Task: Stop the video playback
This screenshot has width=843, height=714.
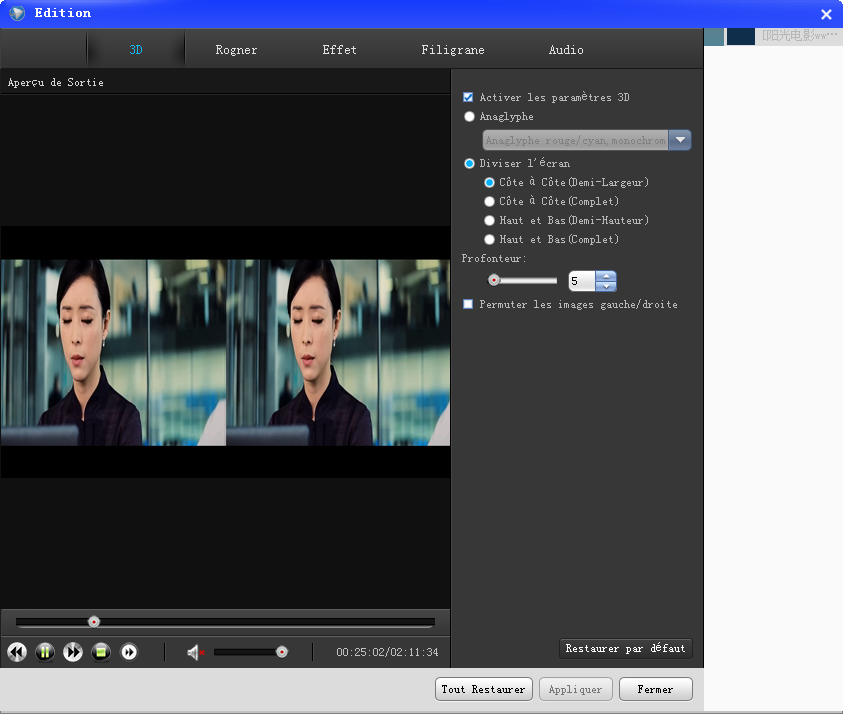Action: pos(101,652)
